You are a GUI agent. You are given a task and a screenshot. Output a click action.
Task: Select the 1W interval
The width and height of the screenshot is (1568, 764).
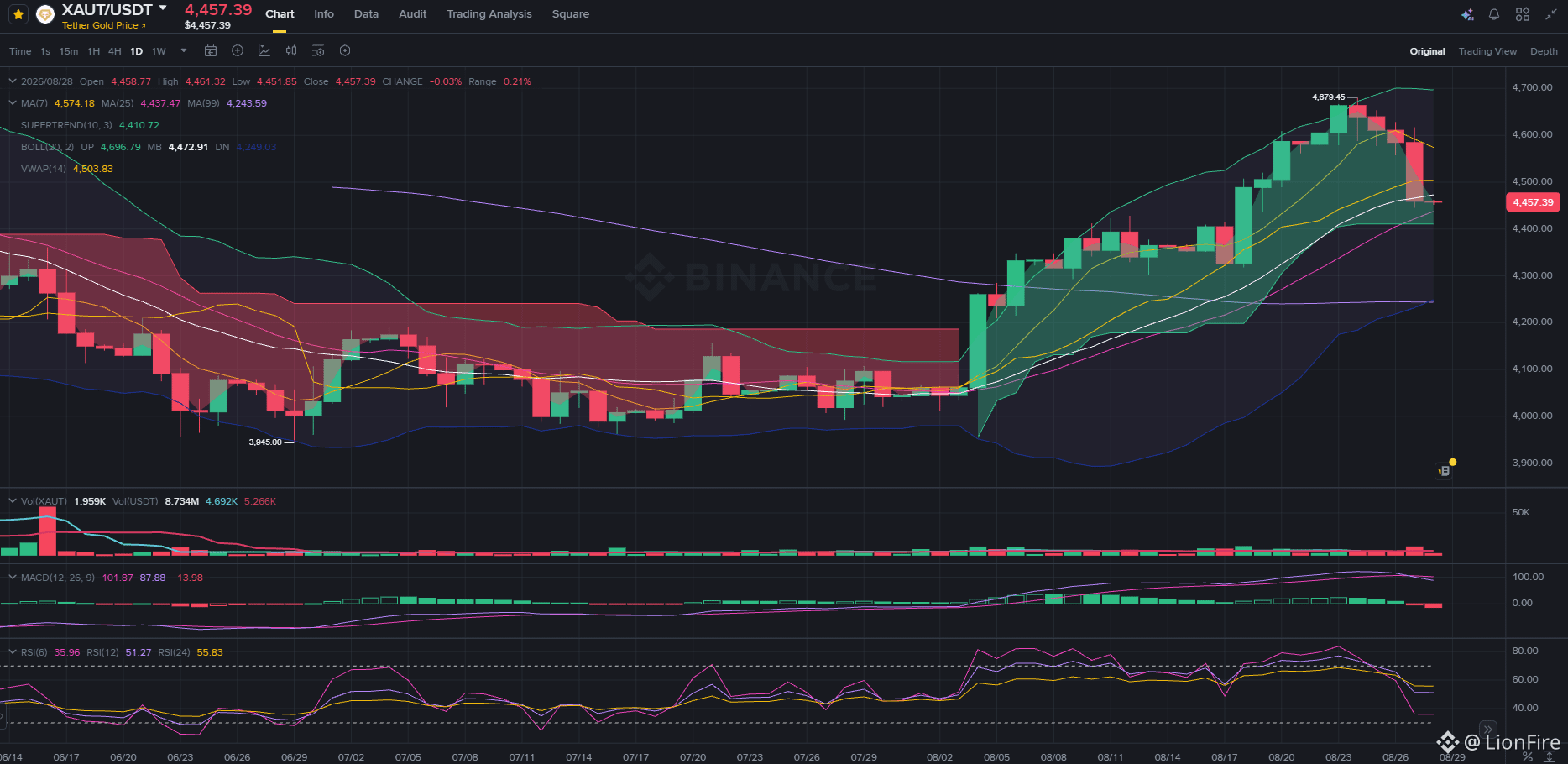159,51
